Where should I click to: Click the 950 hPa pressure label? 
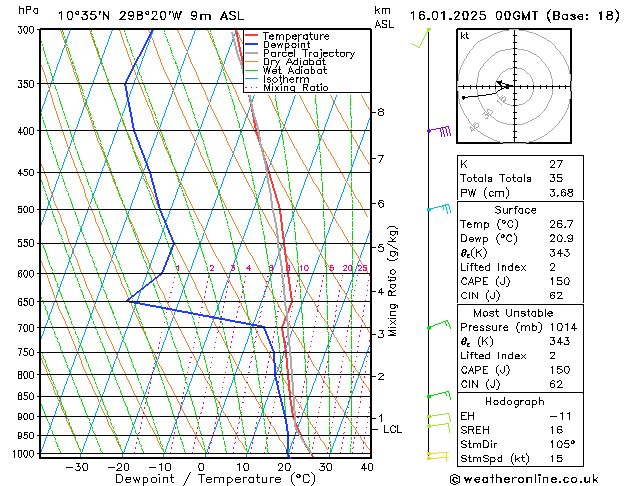[x=28, y=435]
